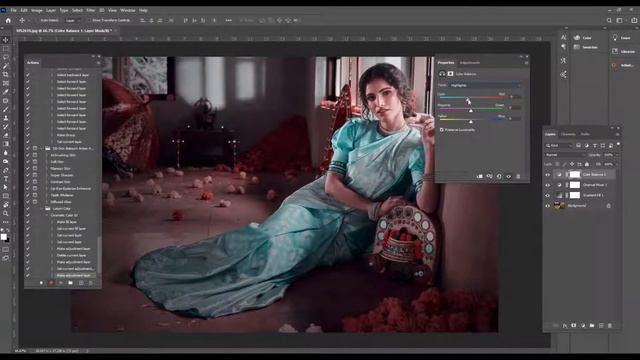Open the Auto-Select Layer dropdown
The height and width of the screenshot is (360, 640).
[x=73, y=20]
